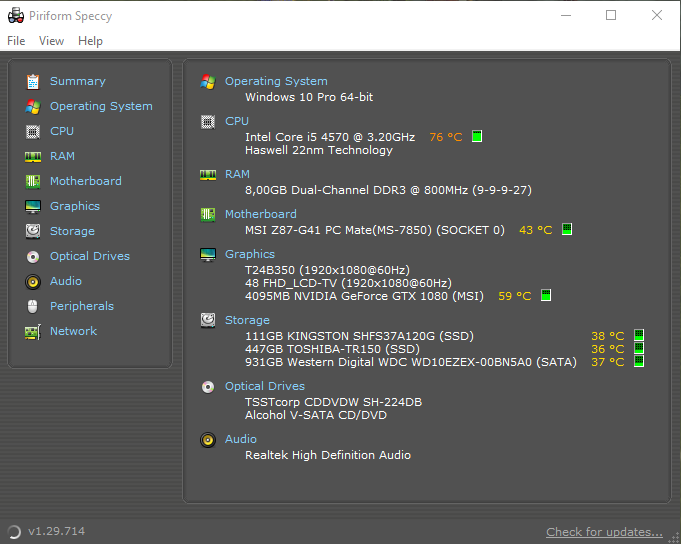Viewport: 681px width, 544px height.
Task: Click the Audio heading link in summary
Action: pos(241,439)
